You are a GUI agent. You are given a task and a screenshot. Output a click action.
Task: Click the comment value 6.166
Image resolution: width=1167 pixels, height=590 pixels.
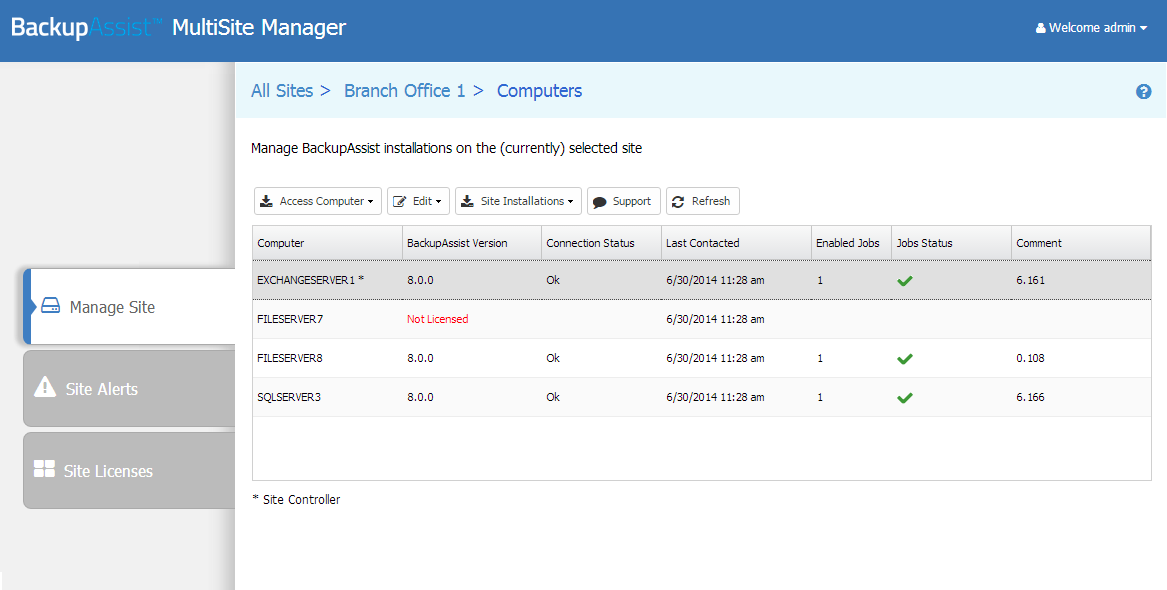pos(1031,397)
